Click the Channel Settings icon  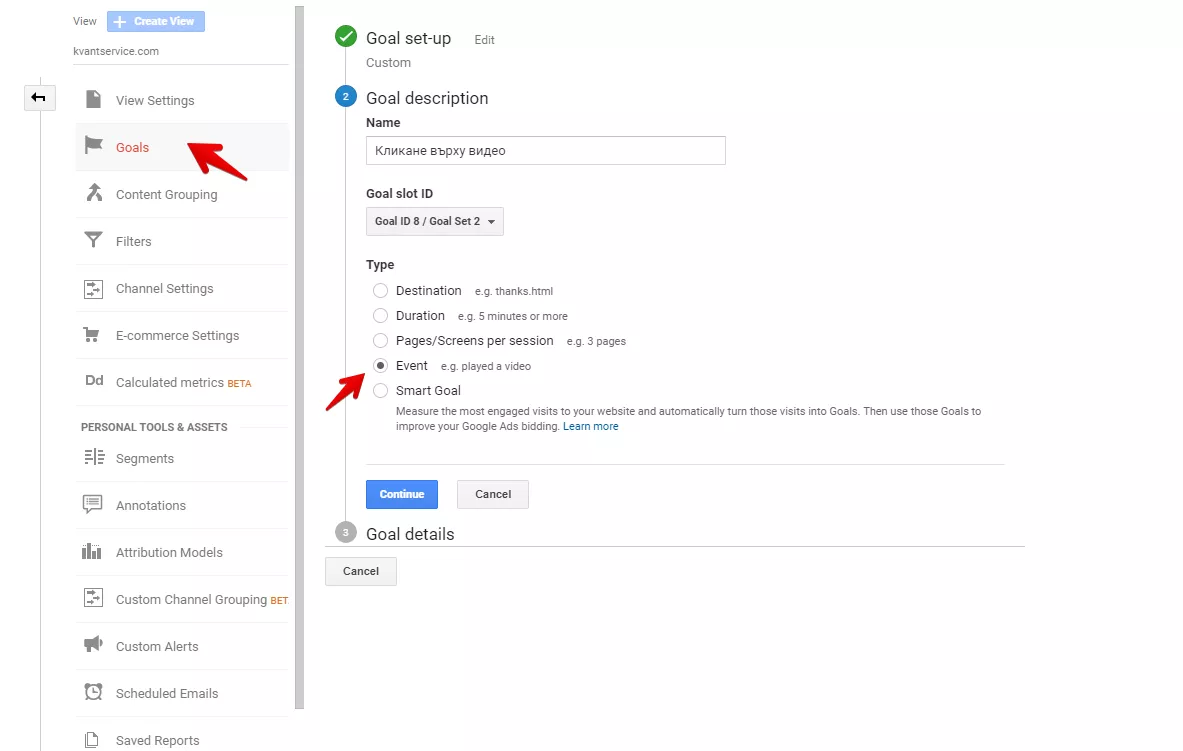[93, 288]
